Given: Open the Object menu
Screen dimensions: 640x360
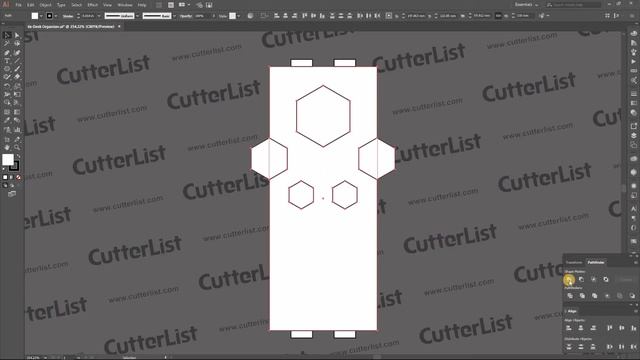Looking at the screenshot, I should [45, 5].
